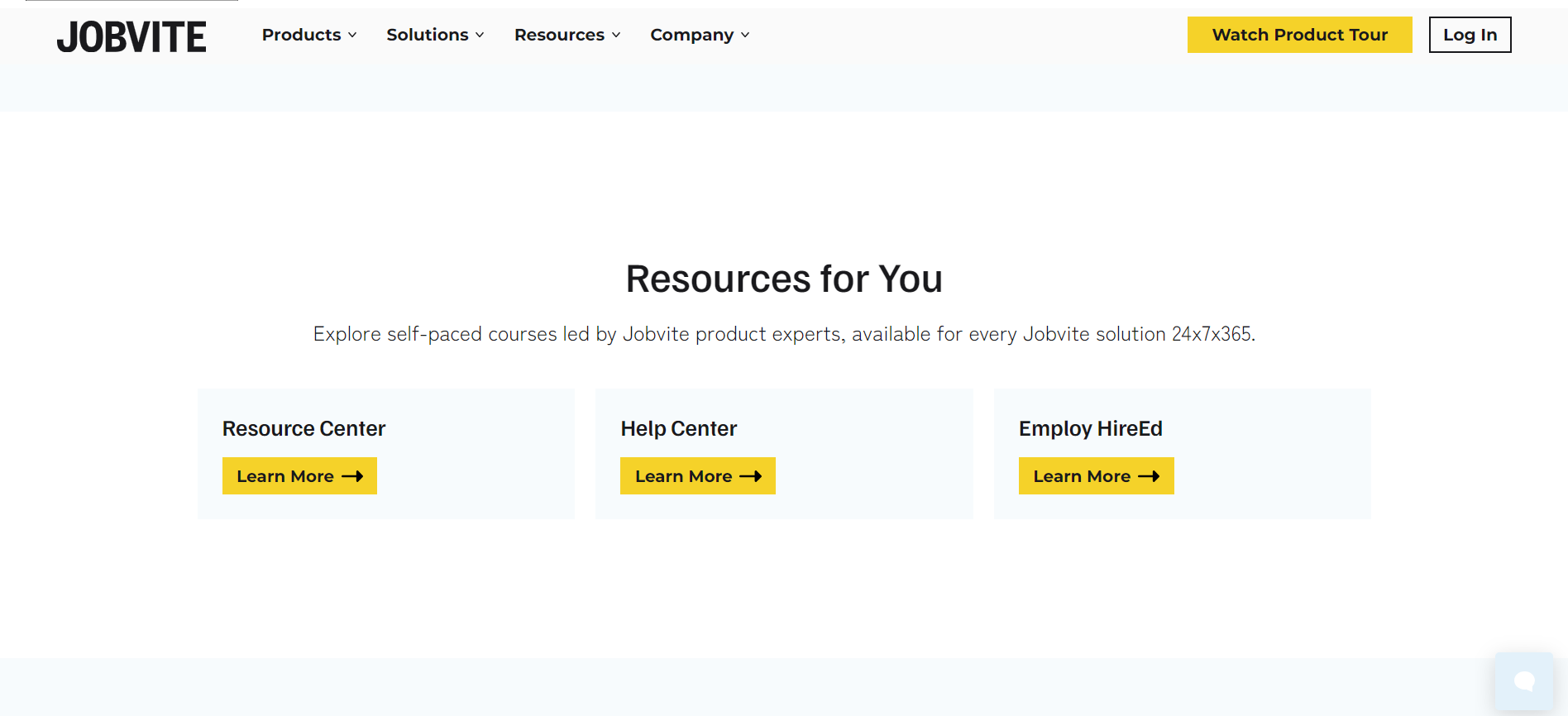This screenshot has width=1568, height=716.
Task: Expand the Resources menu chevron
Action: pyautogui.click(x=616, y=35)
